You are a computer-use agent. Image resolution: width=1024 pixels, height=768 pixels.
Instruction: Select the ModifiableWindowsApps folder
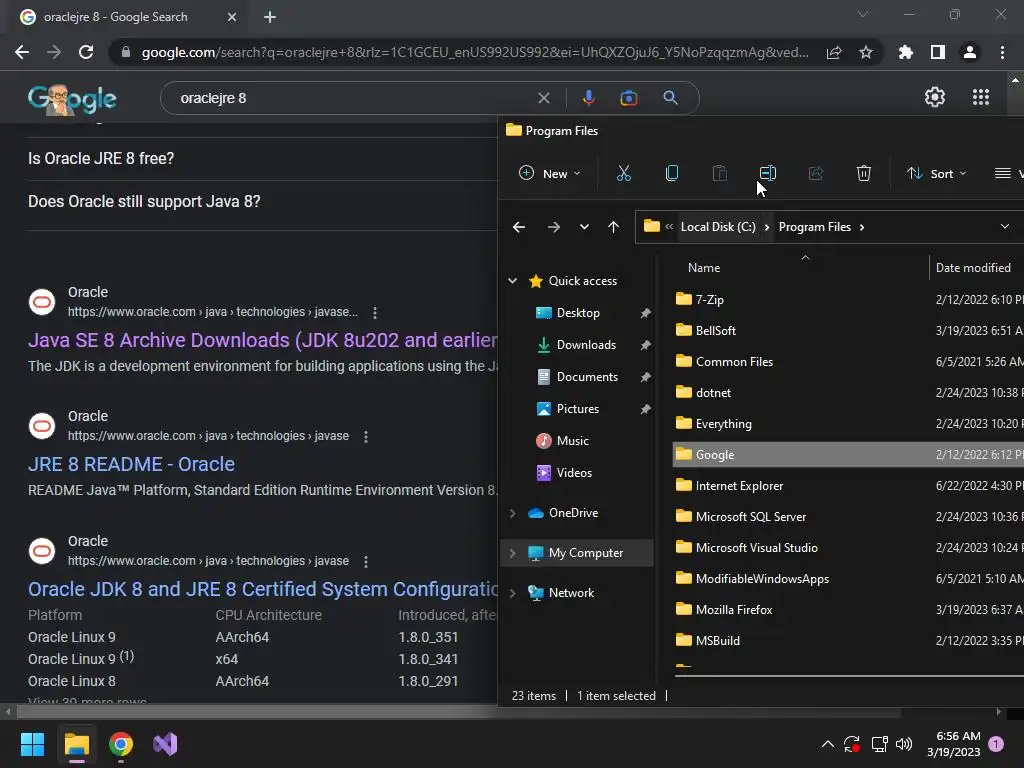click(x=761, y=579)
